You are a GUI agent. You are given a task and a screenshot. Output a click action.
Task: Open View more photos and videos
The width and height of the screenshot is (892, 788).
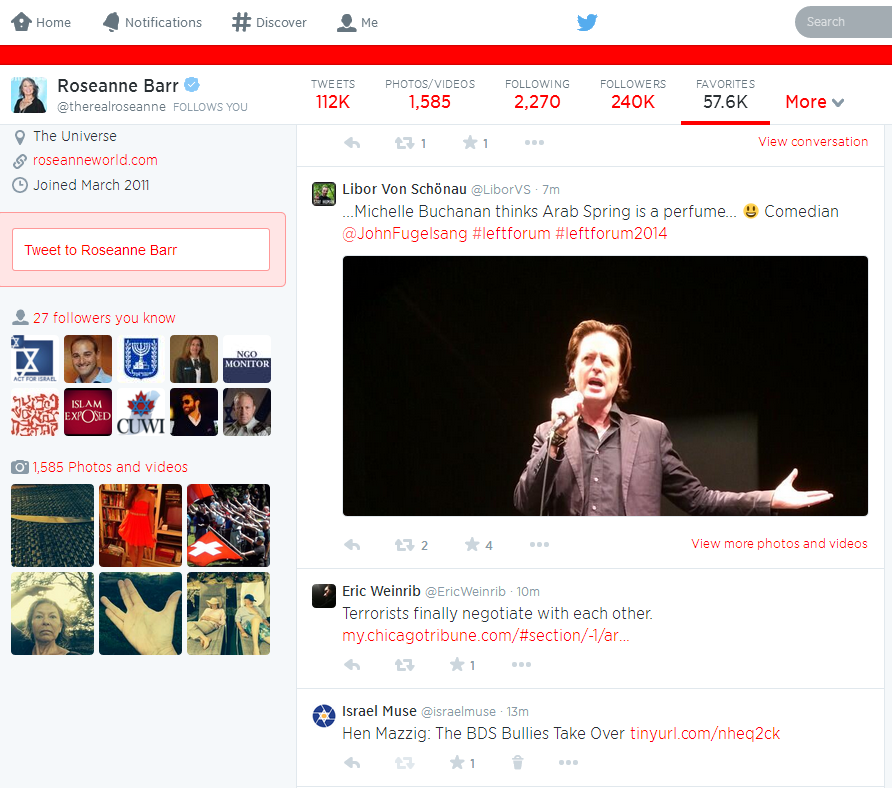click(779, 543)
